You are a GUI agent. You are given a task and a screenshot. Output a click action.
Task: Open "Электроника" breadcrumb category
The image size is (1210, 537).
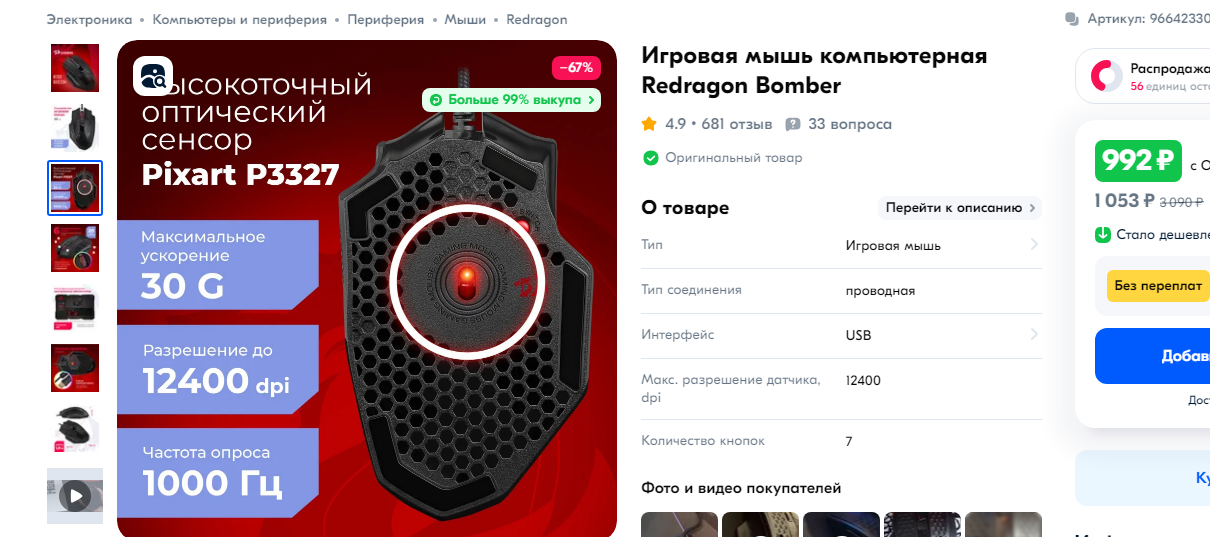(x=89, y=19)
